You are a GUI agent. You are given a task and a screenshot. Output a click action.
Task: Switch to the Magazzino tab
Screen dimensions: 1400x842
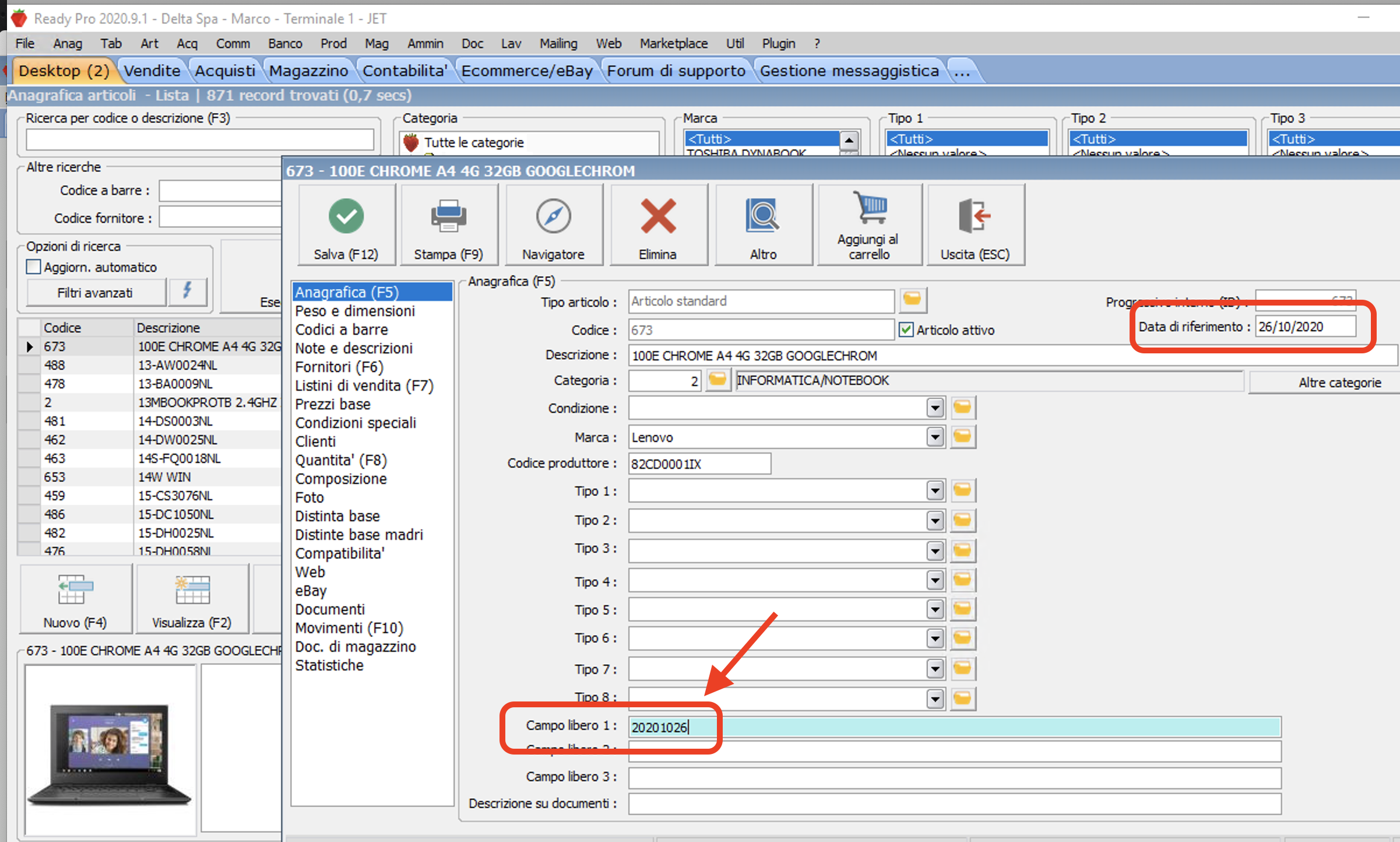[308, 71]
